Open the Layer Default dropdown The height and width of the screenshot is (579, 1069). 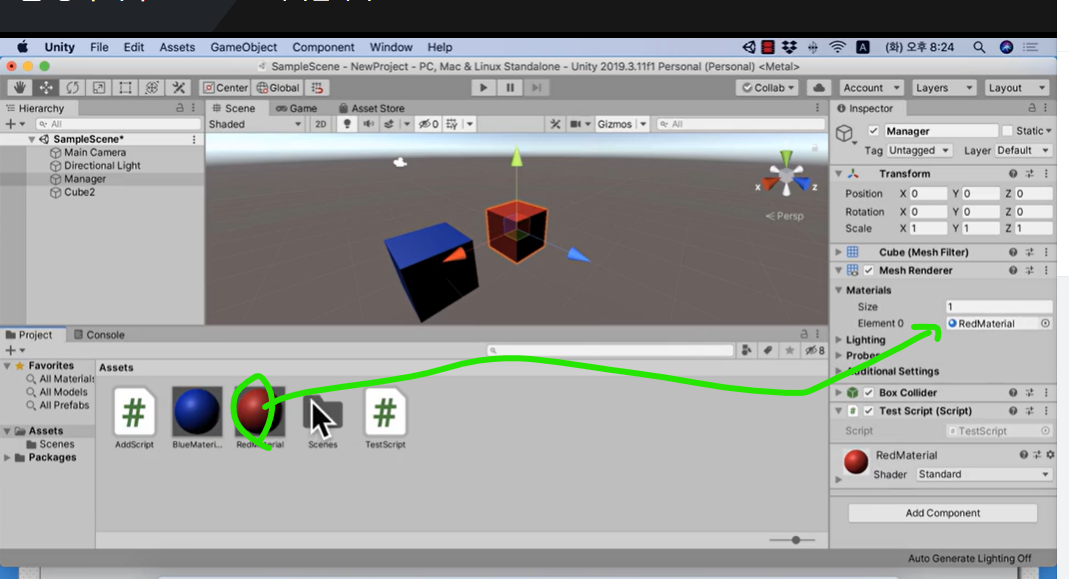click(1023, 150)
